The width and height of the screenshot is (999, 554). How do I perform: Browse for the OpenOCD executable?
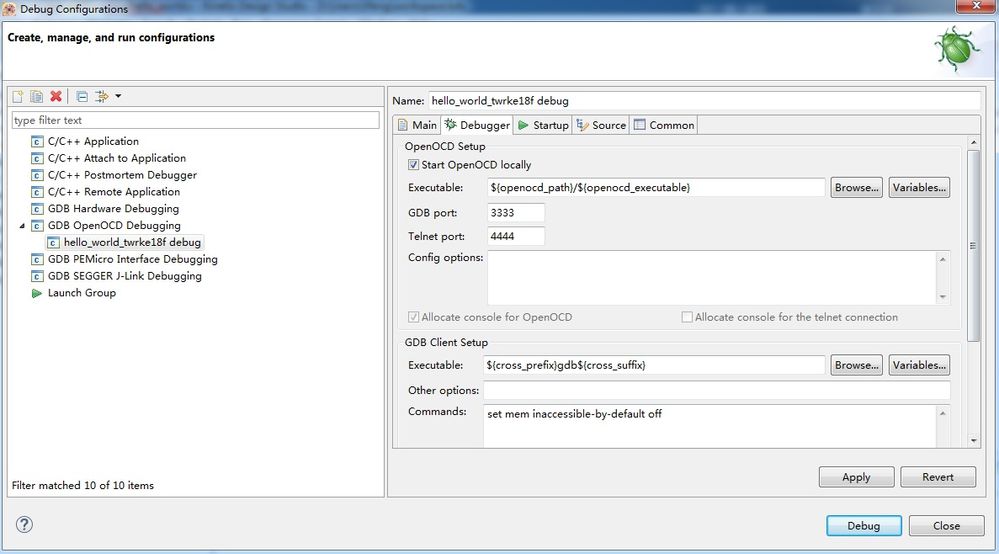pos(856,188)
